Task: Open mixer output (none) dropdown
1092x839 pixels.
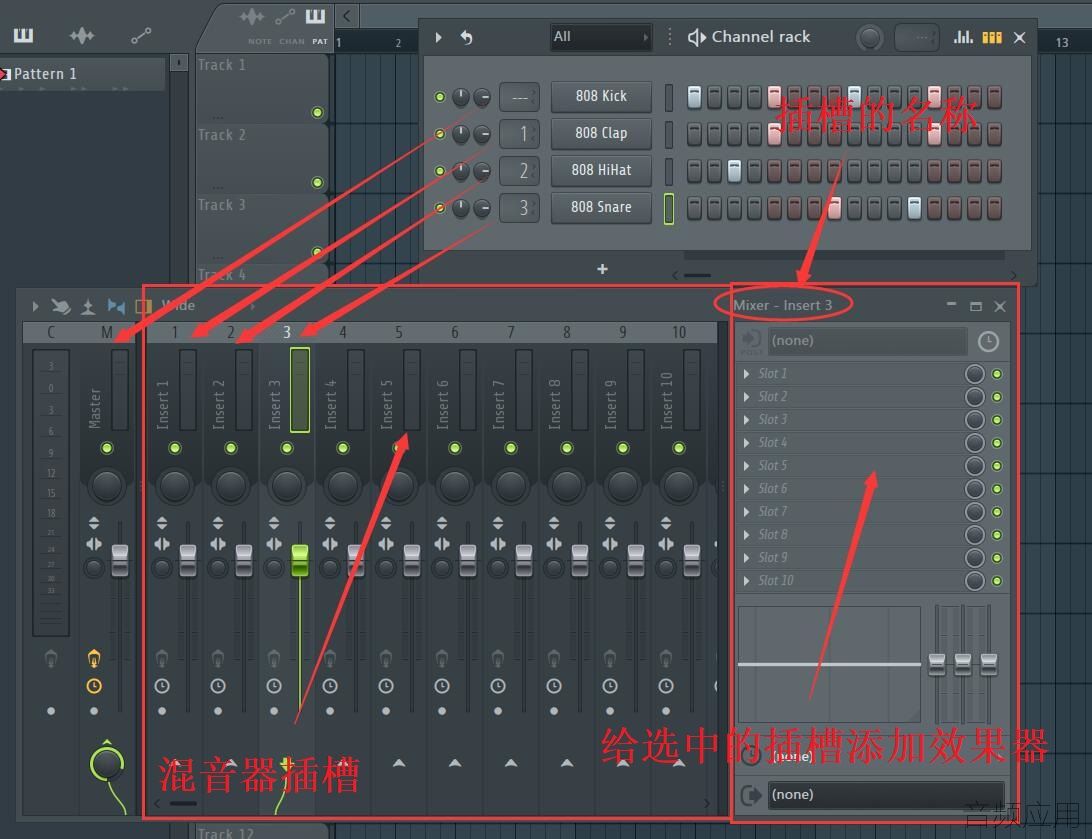Action: pyautogui.click(x=887, y=794)
